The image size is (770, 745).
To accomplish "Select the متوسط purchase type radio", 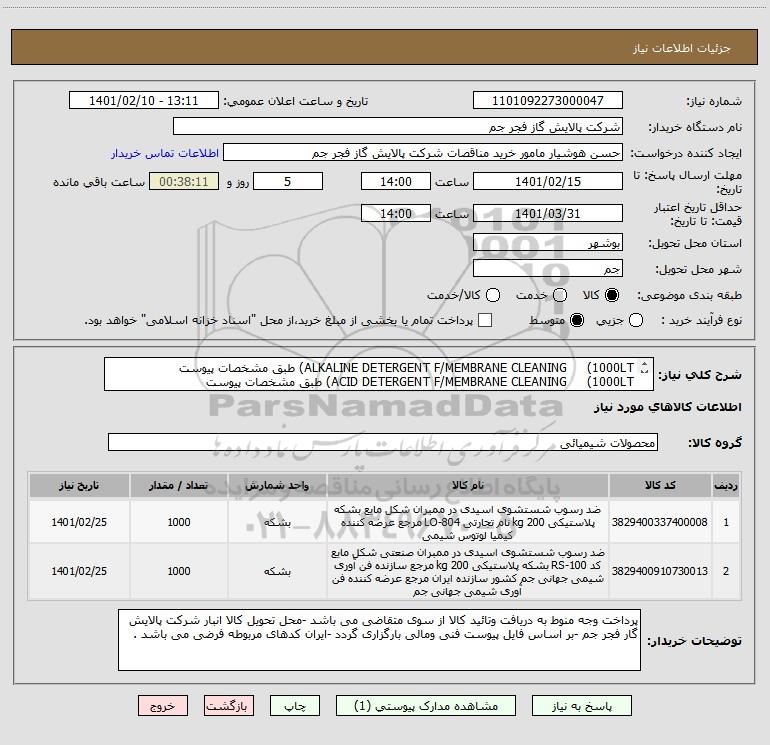I will tap(577, 320).
